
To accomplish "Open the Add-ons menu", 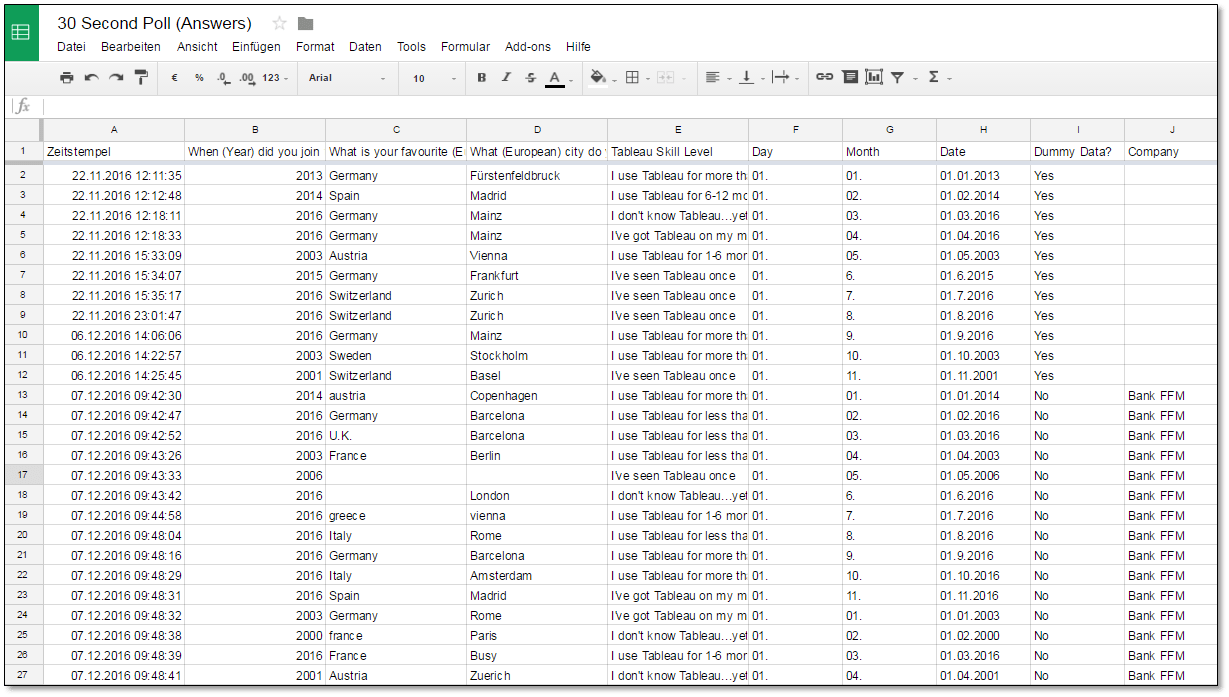I will click(x=528, y=47).
